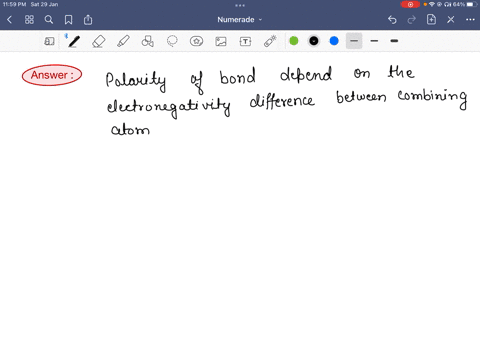Viewport: 480px width, 360px height.
Task: Tap the battery status indicator
Action: point(464,4)
